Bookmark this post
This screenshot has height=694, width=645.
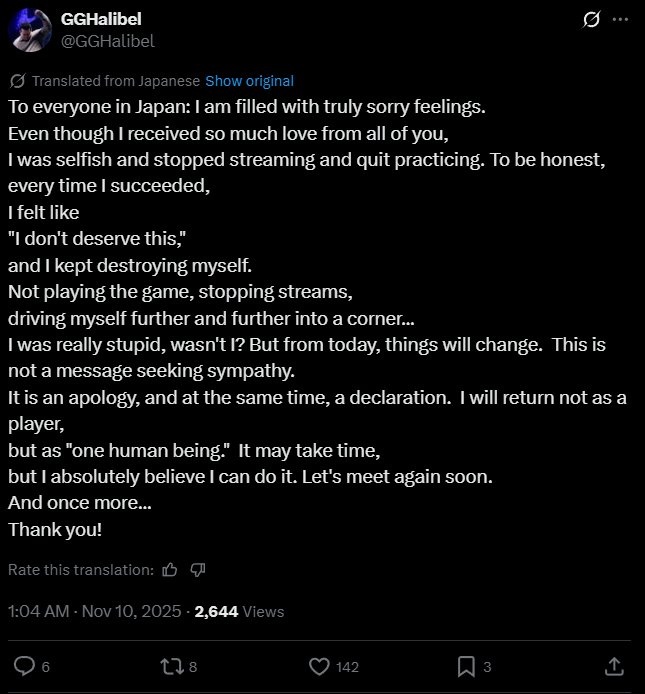pos(466,666)
